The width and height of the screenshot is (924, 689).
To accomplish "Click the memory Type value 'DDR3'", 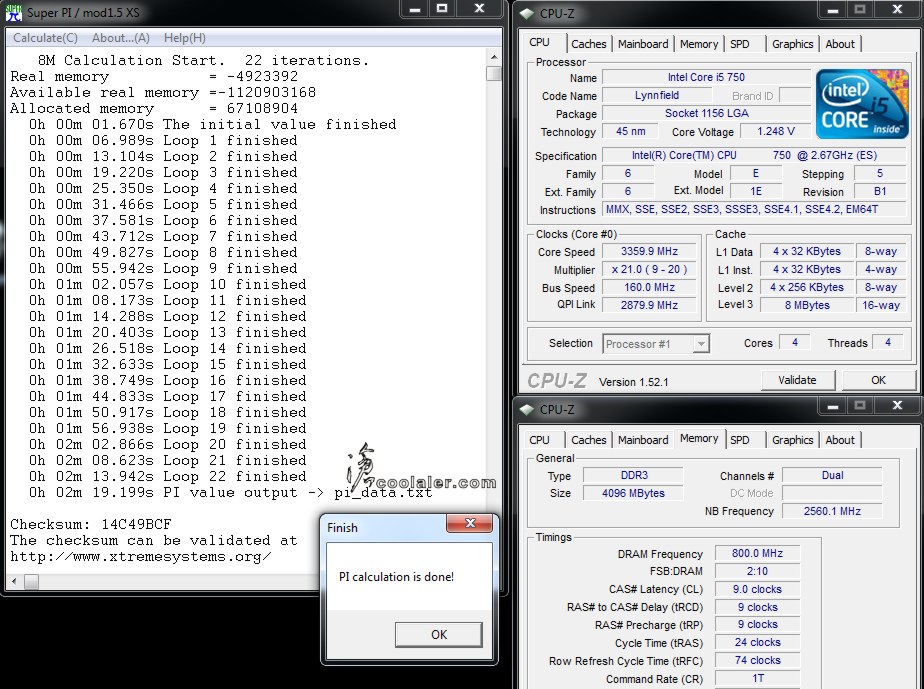I will pos(633,475).
